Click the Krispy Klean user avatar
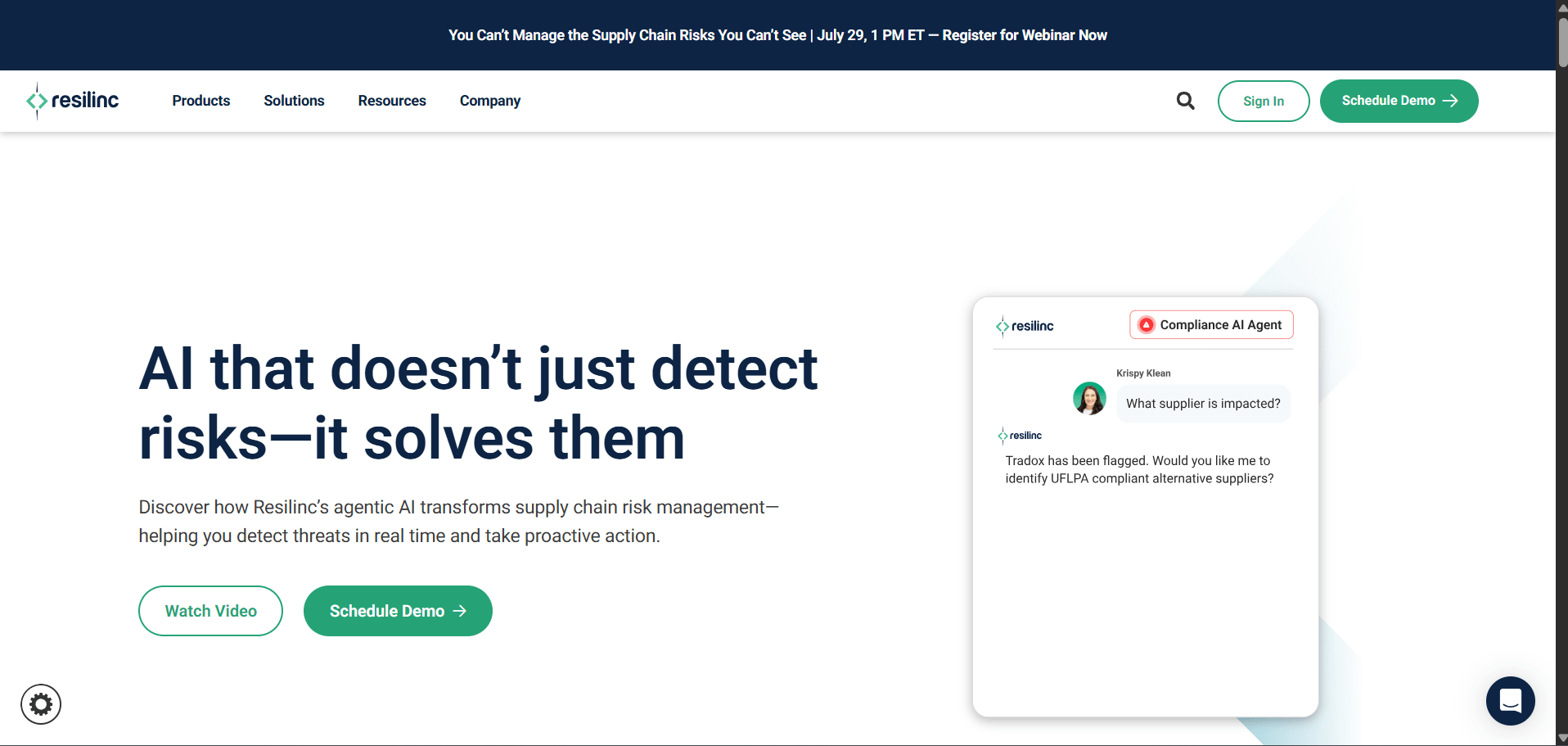The image size is (1568, 746). pyautogui.click(x=1089, y=399)
